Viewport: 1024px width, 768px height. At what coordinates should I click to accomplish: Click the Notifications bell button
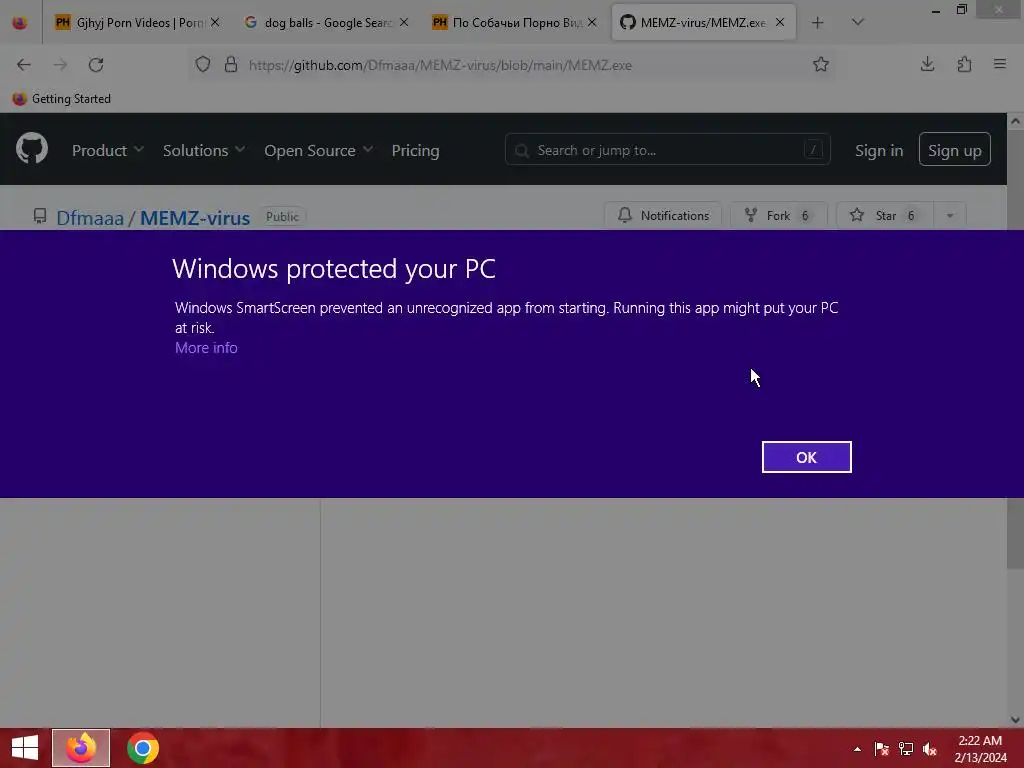[x=663, y=216]
